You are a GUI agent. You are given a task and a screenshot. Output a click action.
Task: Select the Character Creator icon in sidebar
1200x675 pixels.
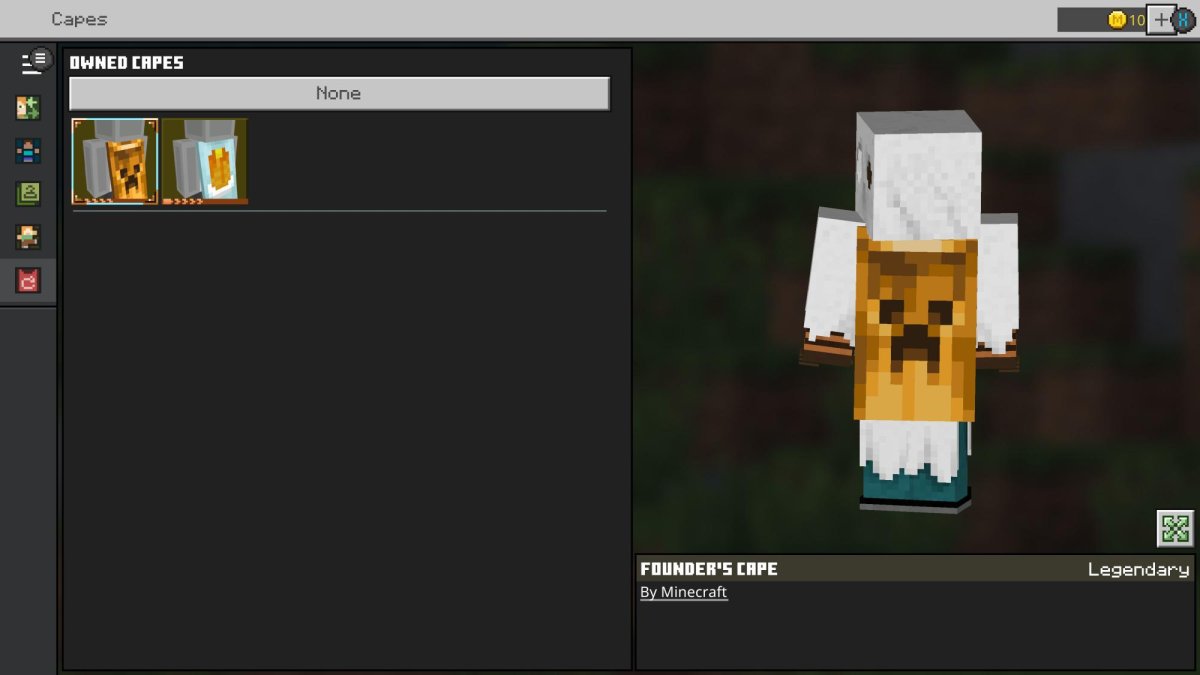point(30,109)
